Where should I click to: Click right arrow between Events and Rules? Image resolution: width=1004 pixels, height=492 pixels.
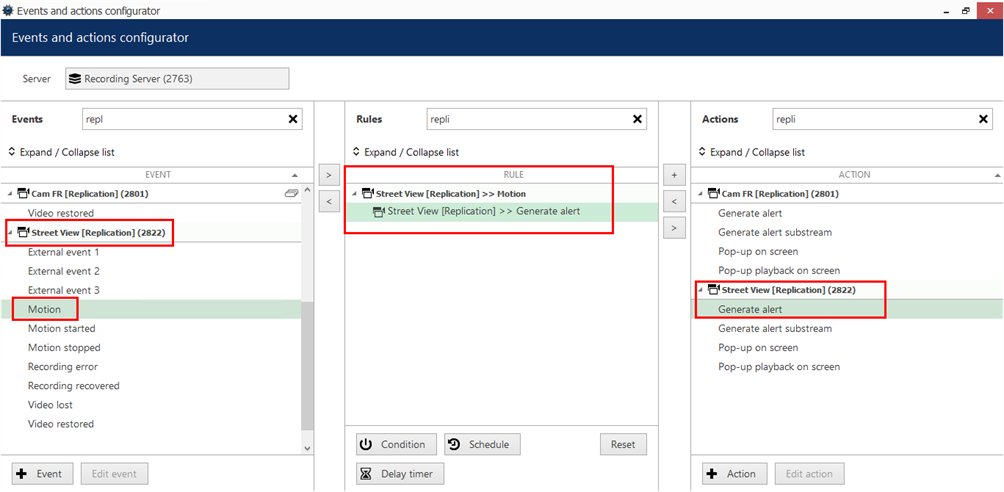[x=328, y=175]
